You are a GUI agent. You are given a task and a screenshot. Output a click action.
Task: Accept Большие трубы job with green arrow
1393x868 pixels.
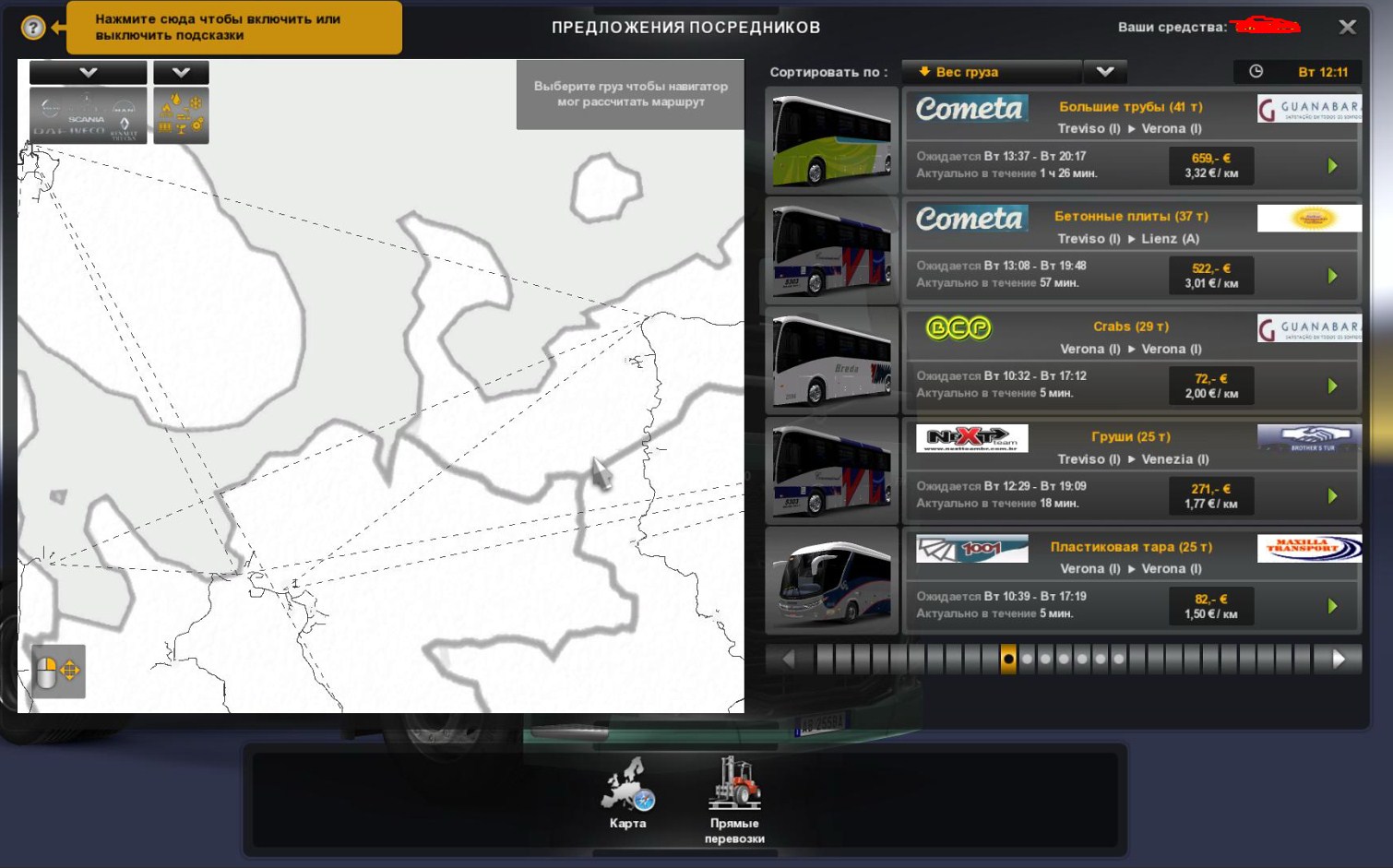point(1332,166)
